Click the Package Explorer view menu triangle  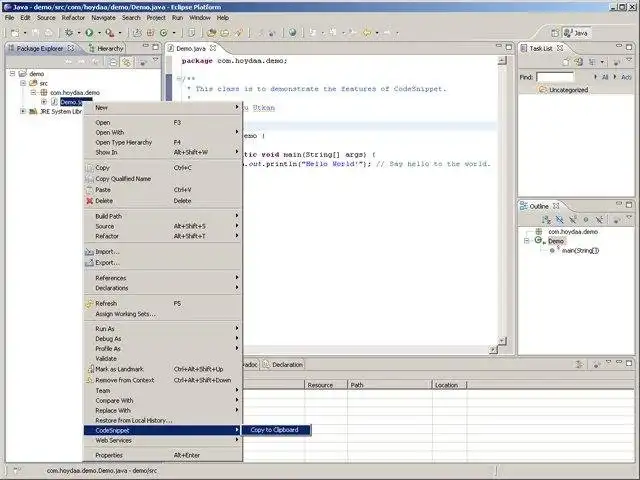coord(156,61)
